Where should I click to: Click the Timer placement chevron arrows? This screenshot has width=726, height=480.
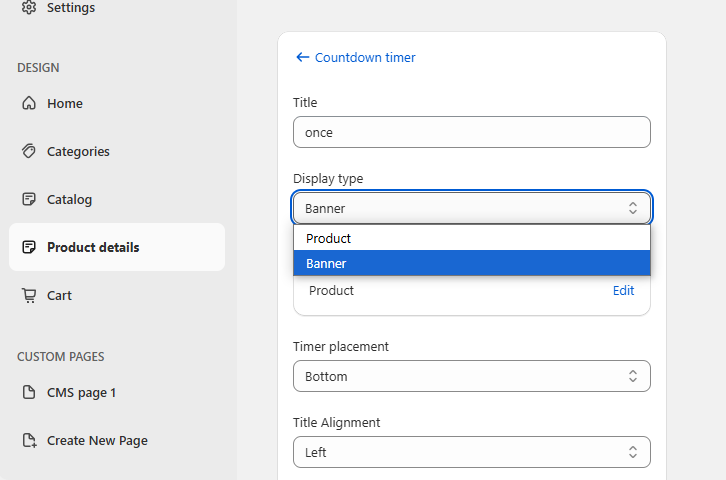pos(632,376)
